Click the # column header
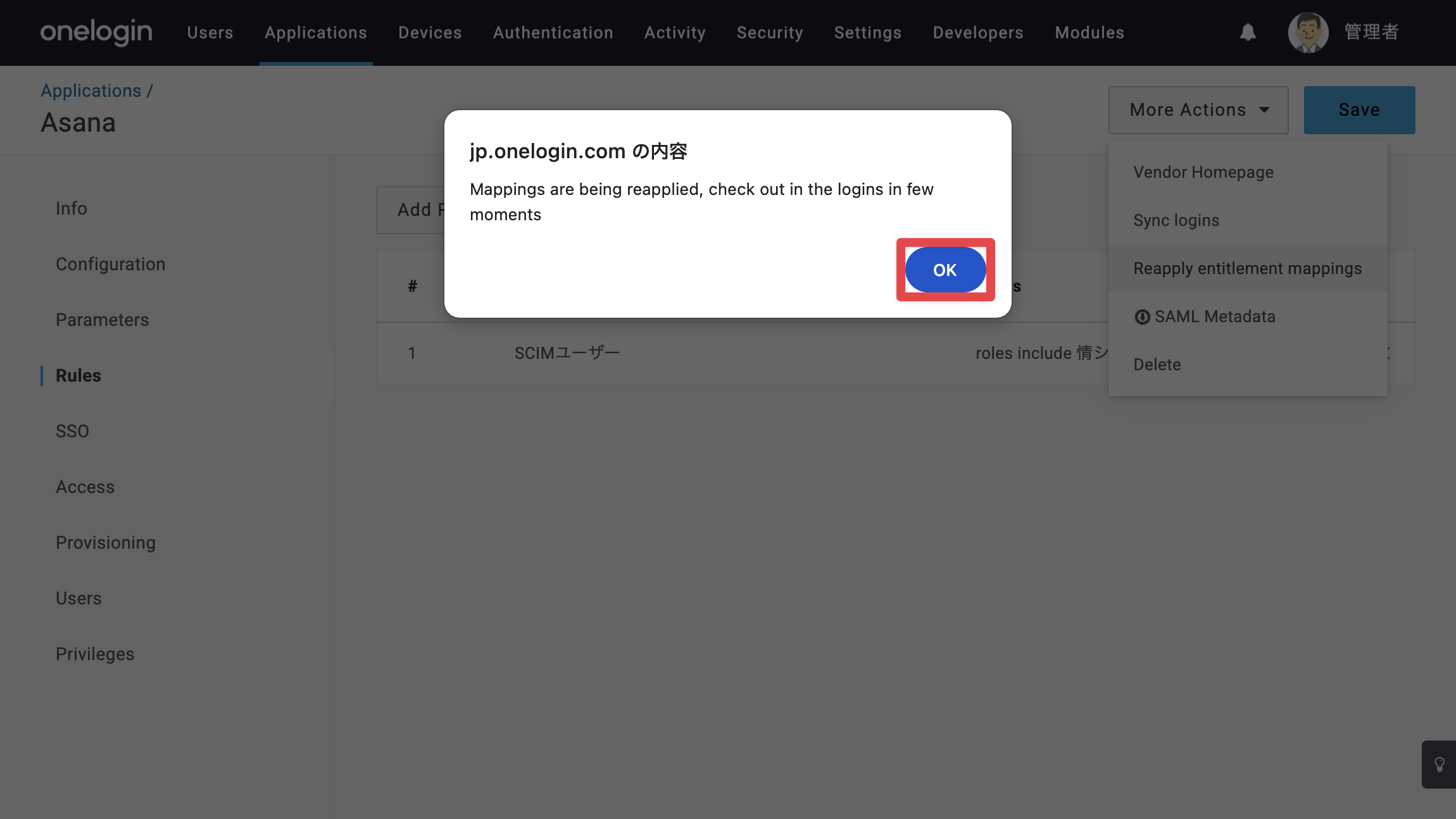 click(x=413, y=286)
